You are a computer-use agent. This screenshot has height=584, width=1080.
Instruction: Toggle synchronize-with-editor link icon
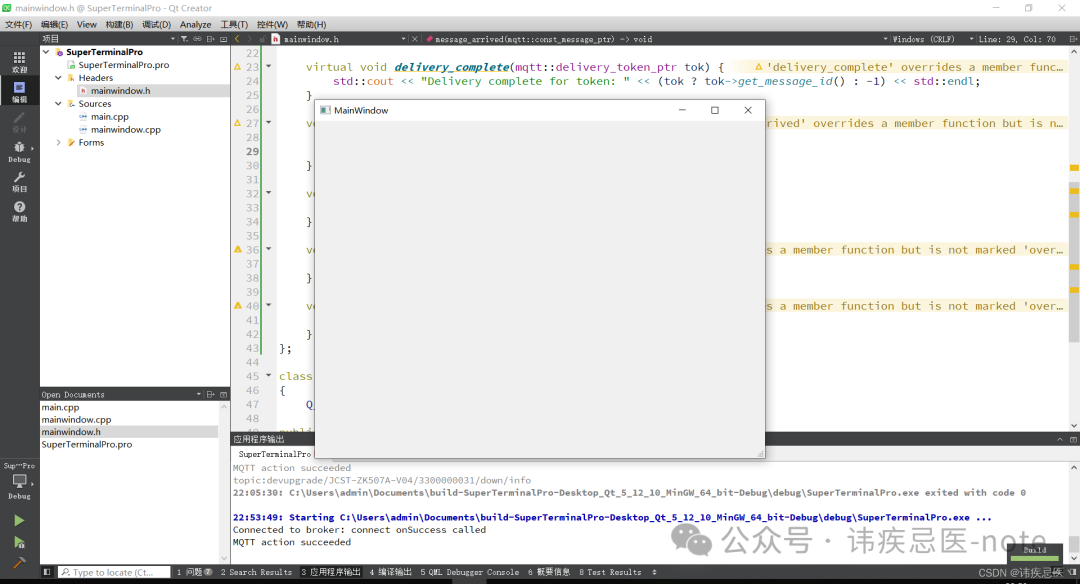click(x=197, y=39)
